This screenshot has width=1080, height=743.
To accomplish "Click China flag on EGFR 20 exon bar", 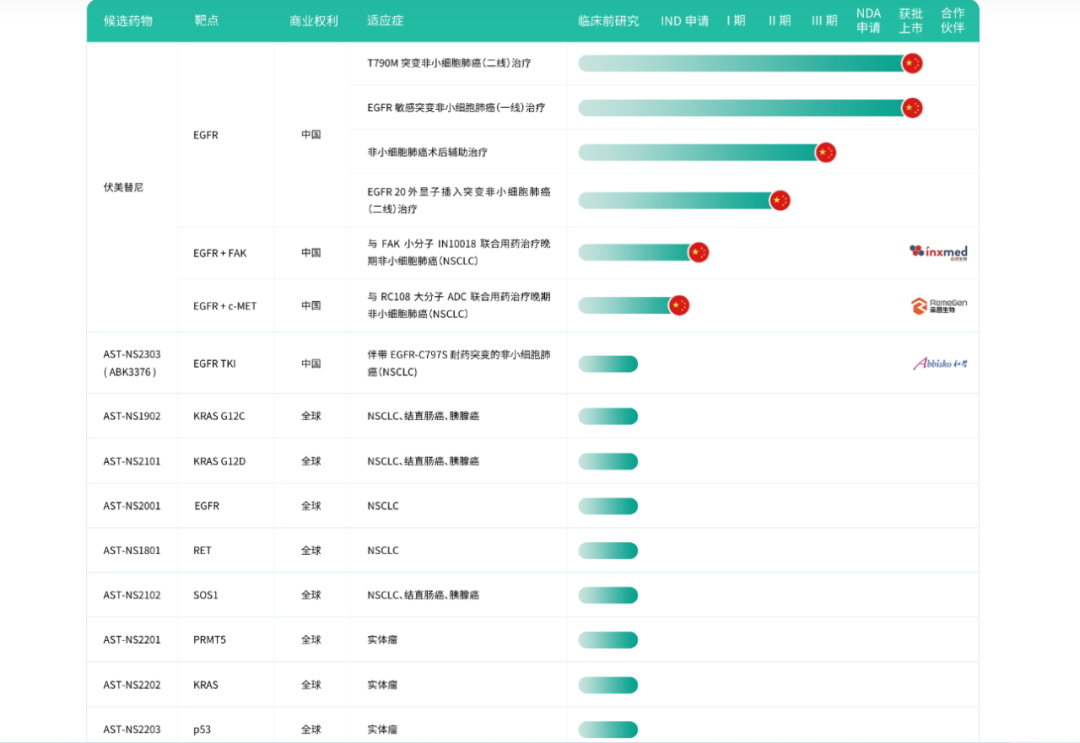I will (x=780, y=200).
